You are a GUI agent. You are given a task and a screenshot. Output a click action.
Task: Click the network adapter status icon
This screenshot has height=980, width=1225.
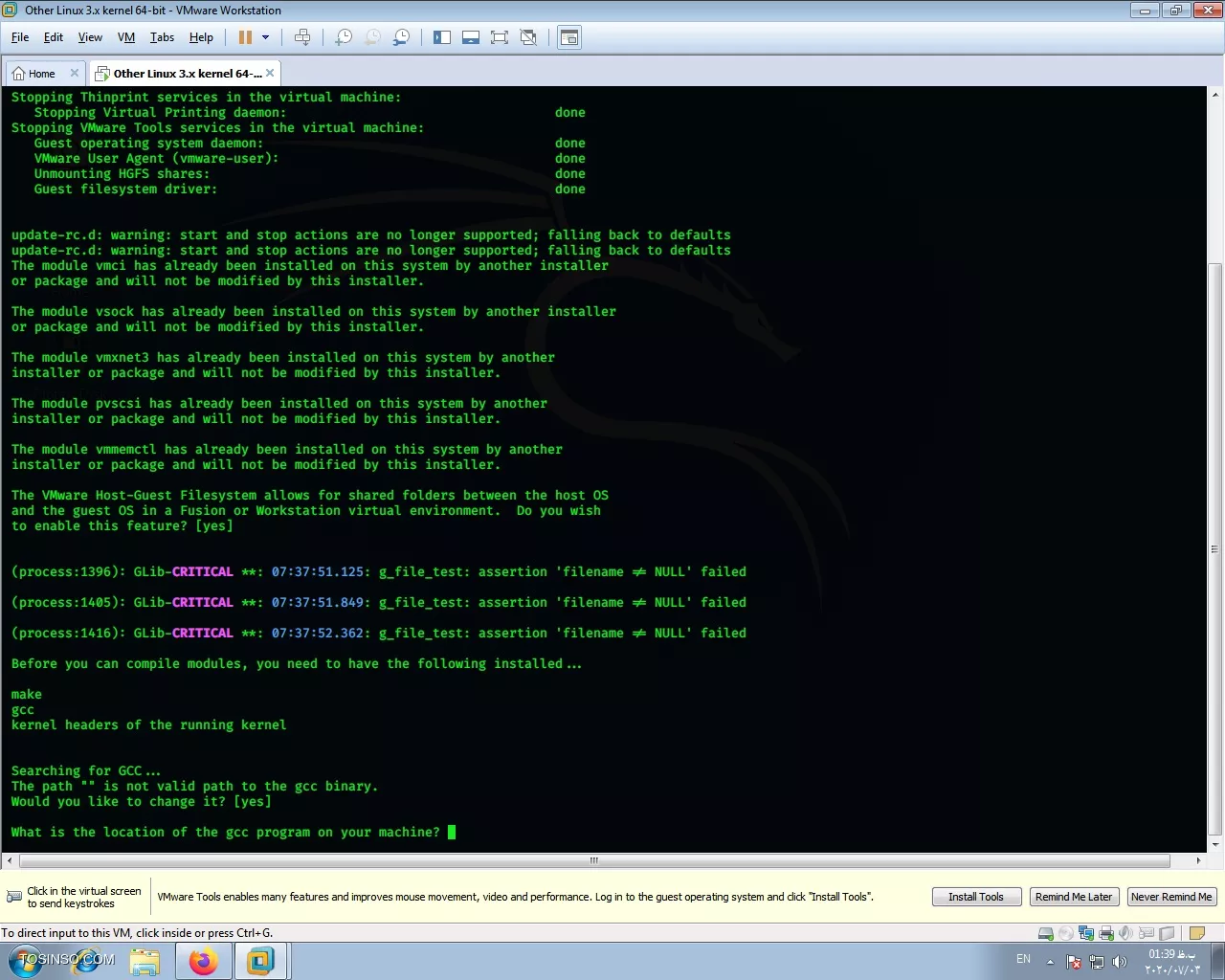click(1086, 933)
